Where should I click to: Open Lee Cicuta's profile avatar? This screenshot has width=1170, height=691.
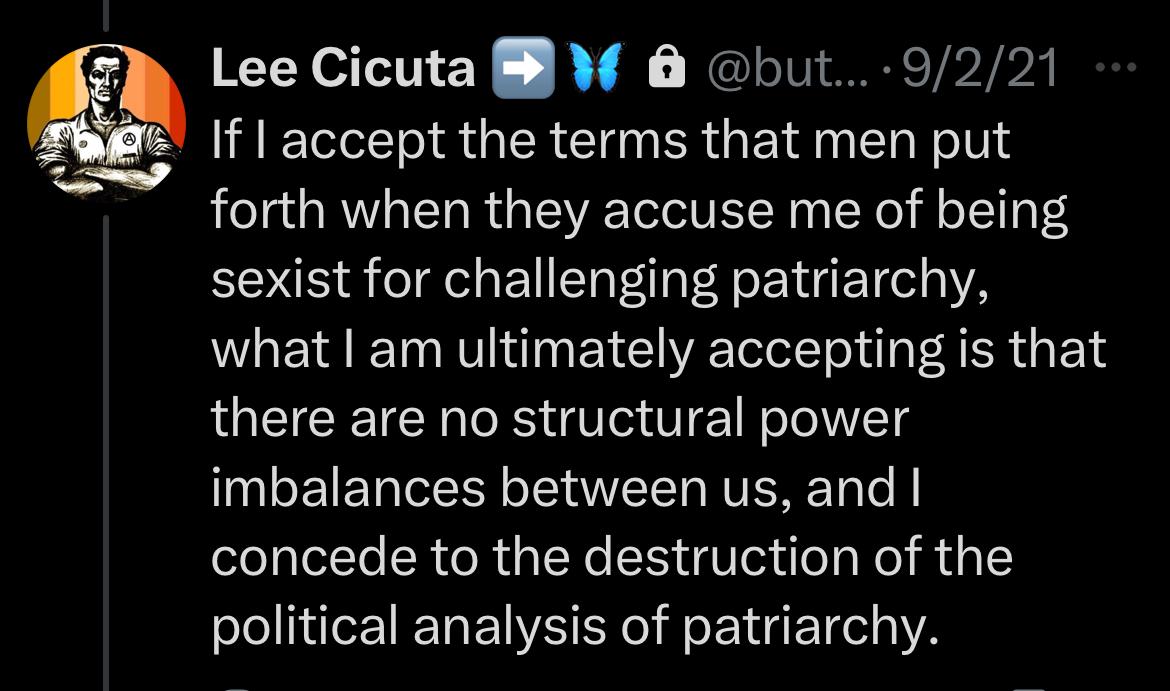click(x=106, y=123)
